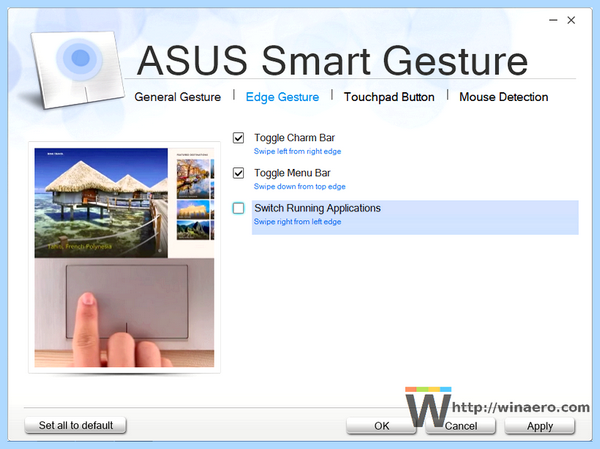Select the 'Toggle Charm Bar' label

[294, 138]
